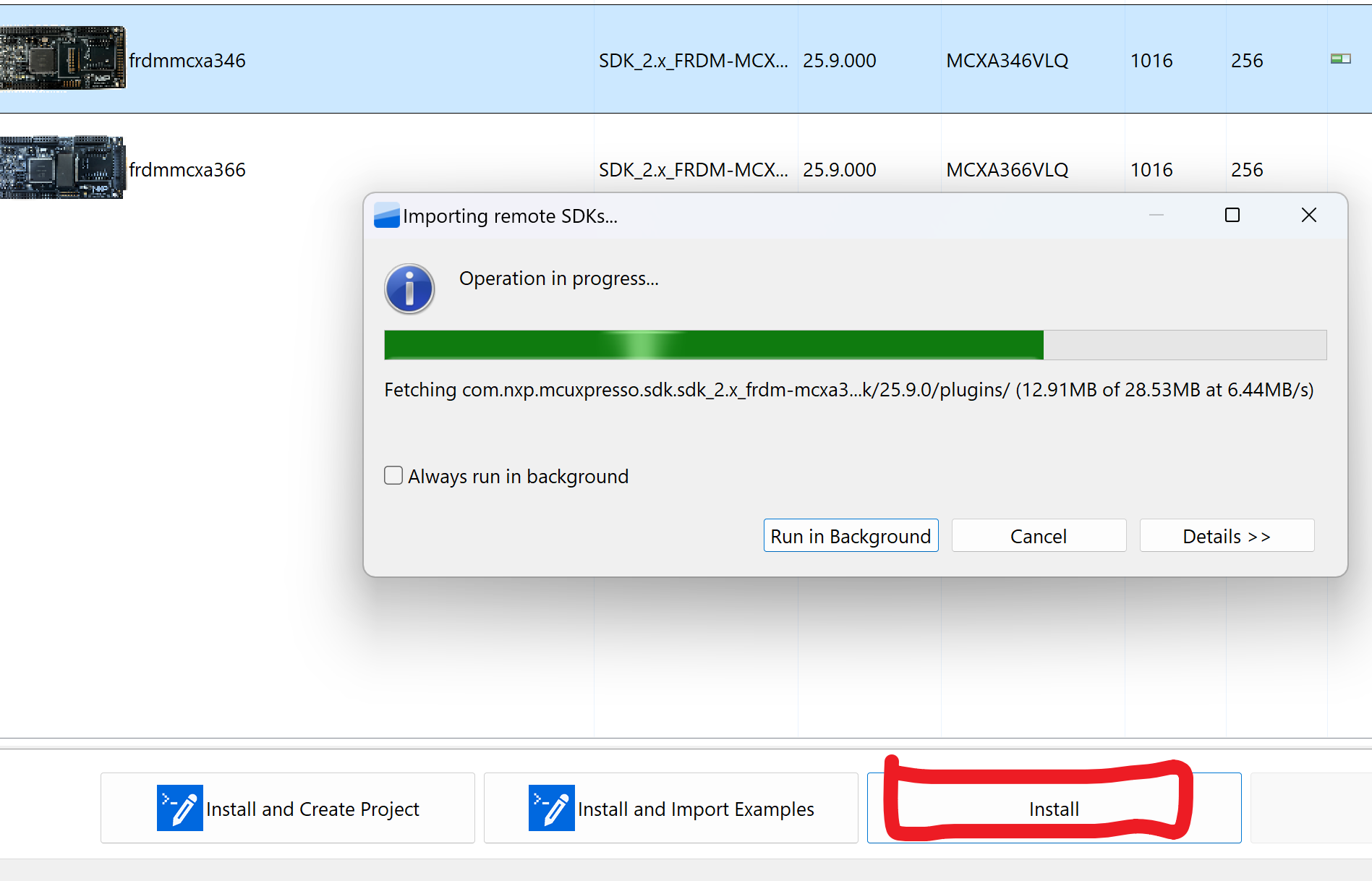
Task: Click Install and Import Examples button
Action: (670, 808)
